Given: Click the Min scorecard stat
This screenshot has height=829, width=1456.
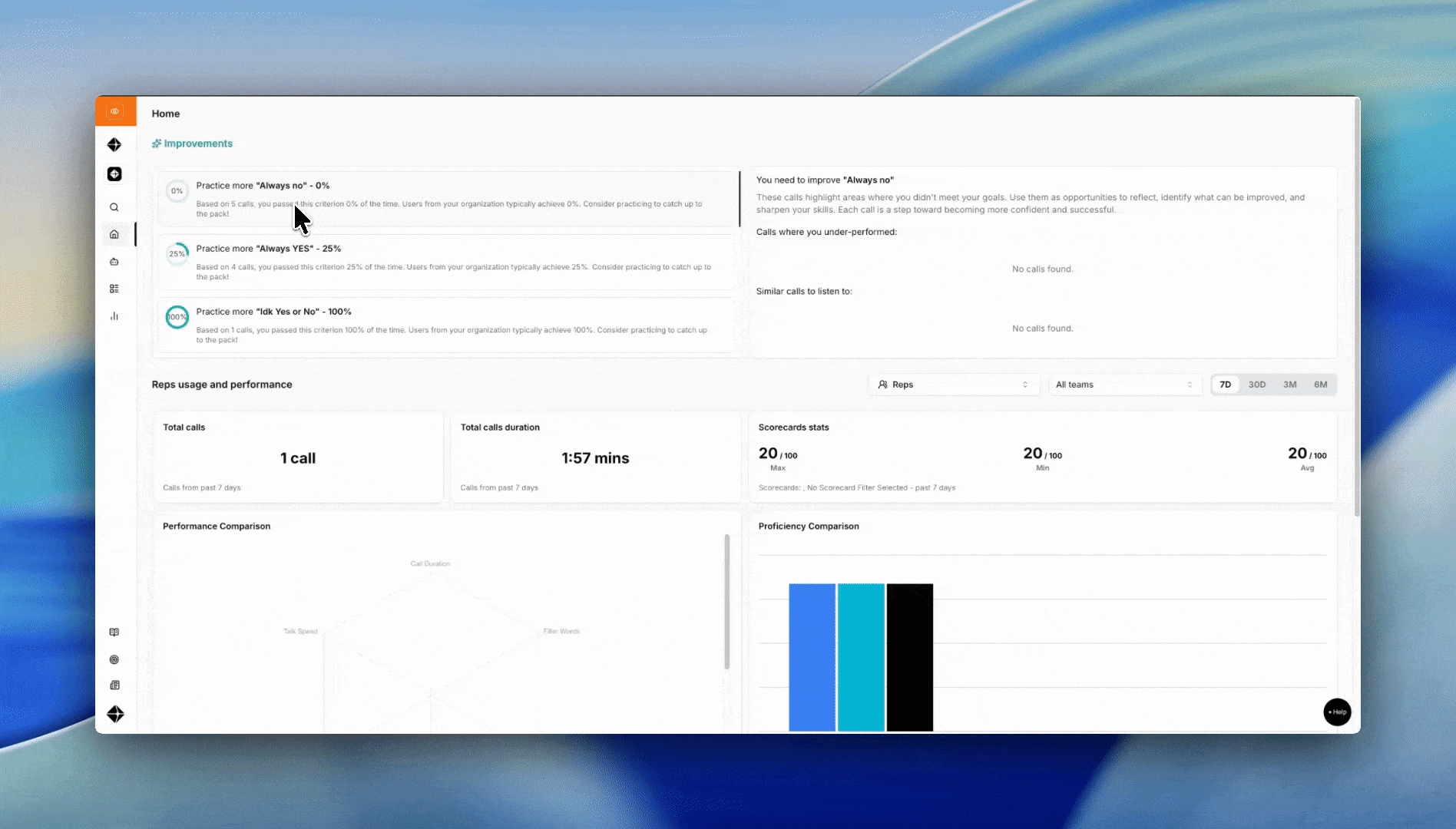Looking at the screenshot, I should click(x=1043, y=458).
